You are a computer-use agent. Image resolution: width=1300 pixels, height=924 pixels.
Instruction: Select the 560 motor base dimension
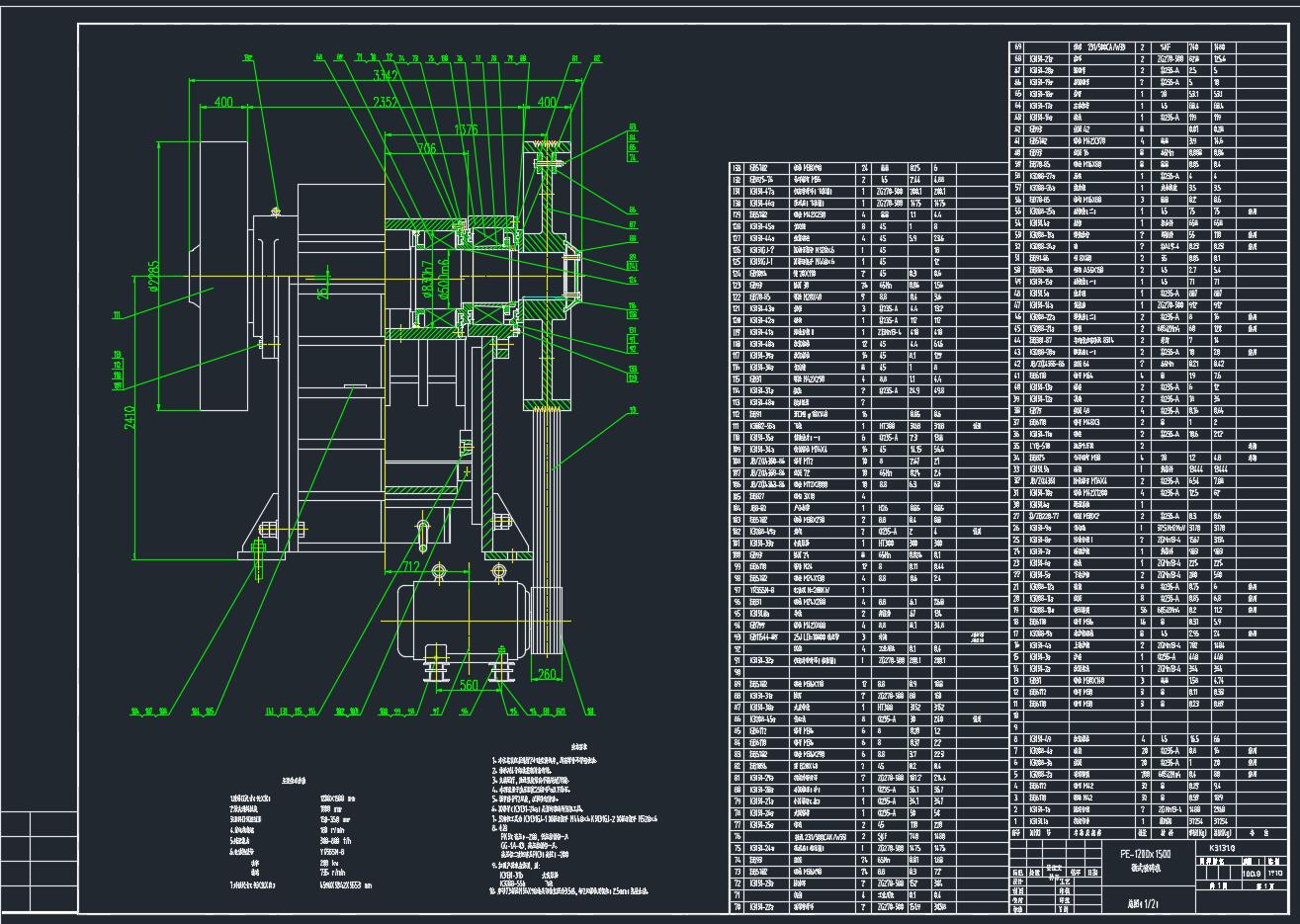click(469, 685)
